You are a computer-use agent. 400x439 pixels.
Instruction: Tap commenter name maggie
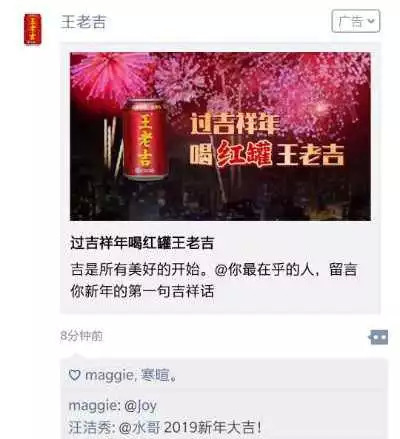[x=92, y=406]
